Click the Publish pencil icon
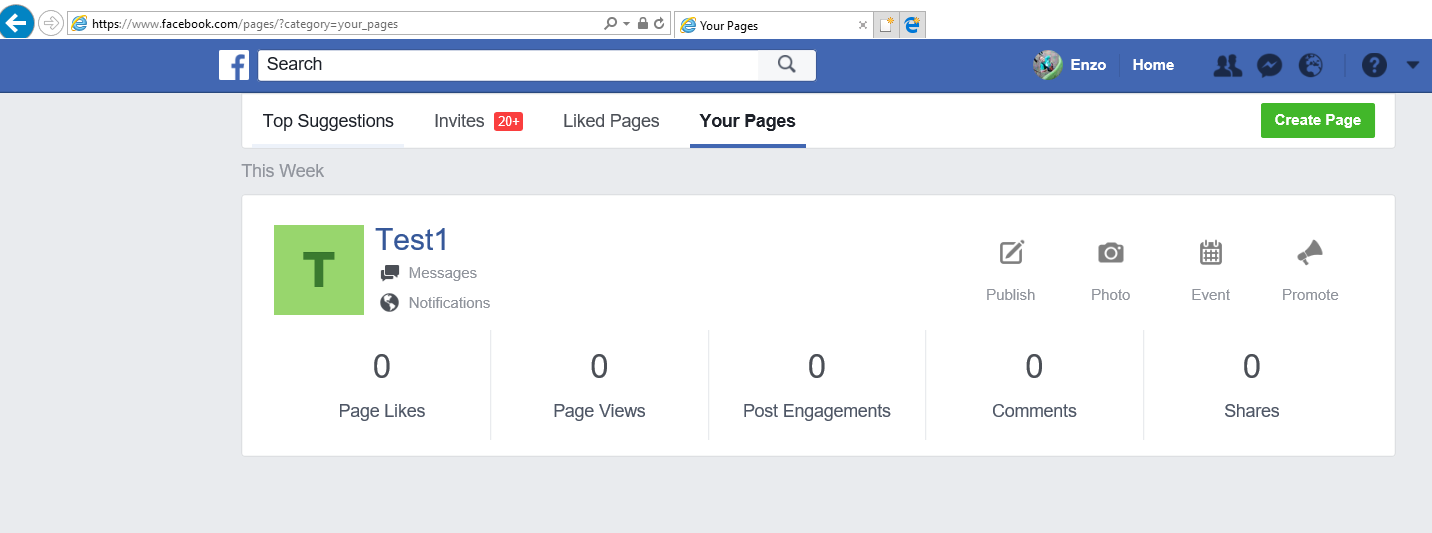The image size is (1432, 533). pos(1011,253)
